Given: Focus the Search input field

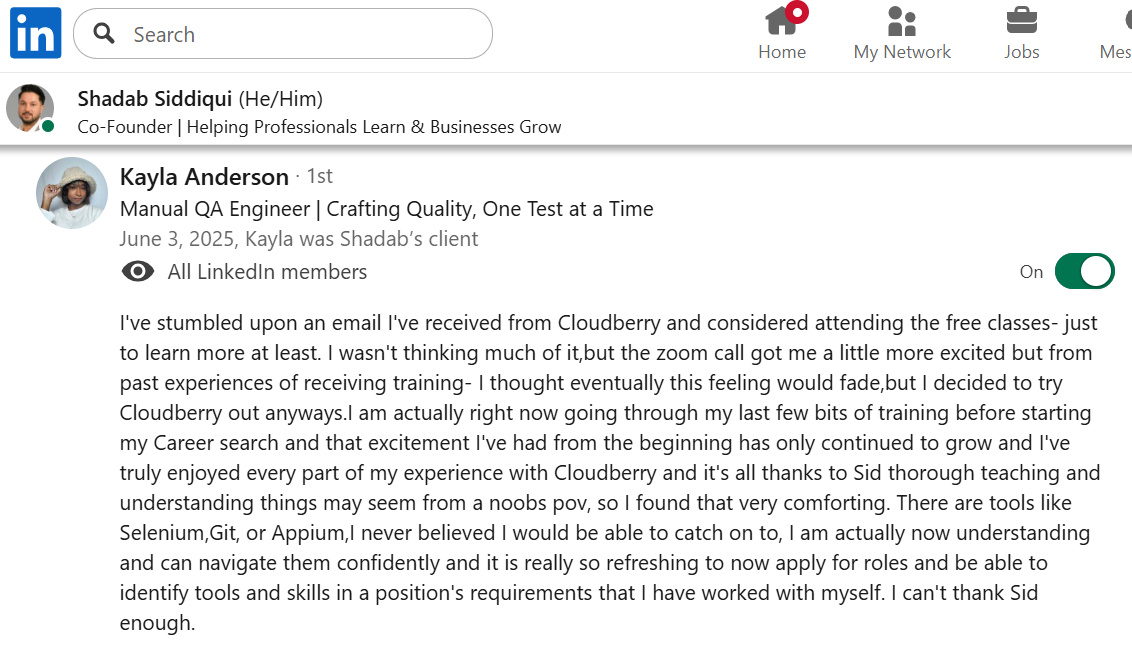Looking at the screenshot, I should point(300,34).
